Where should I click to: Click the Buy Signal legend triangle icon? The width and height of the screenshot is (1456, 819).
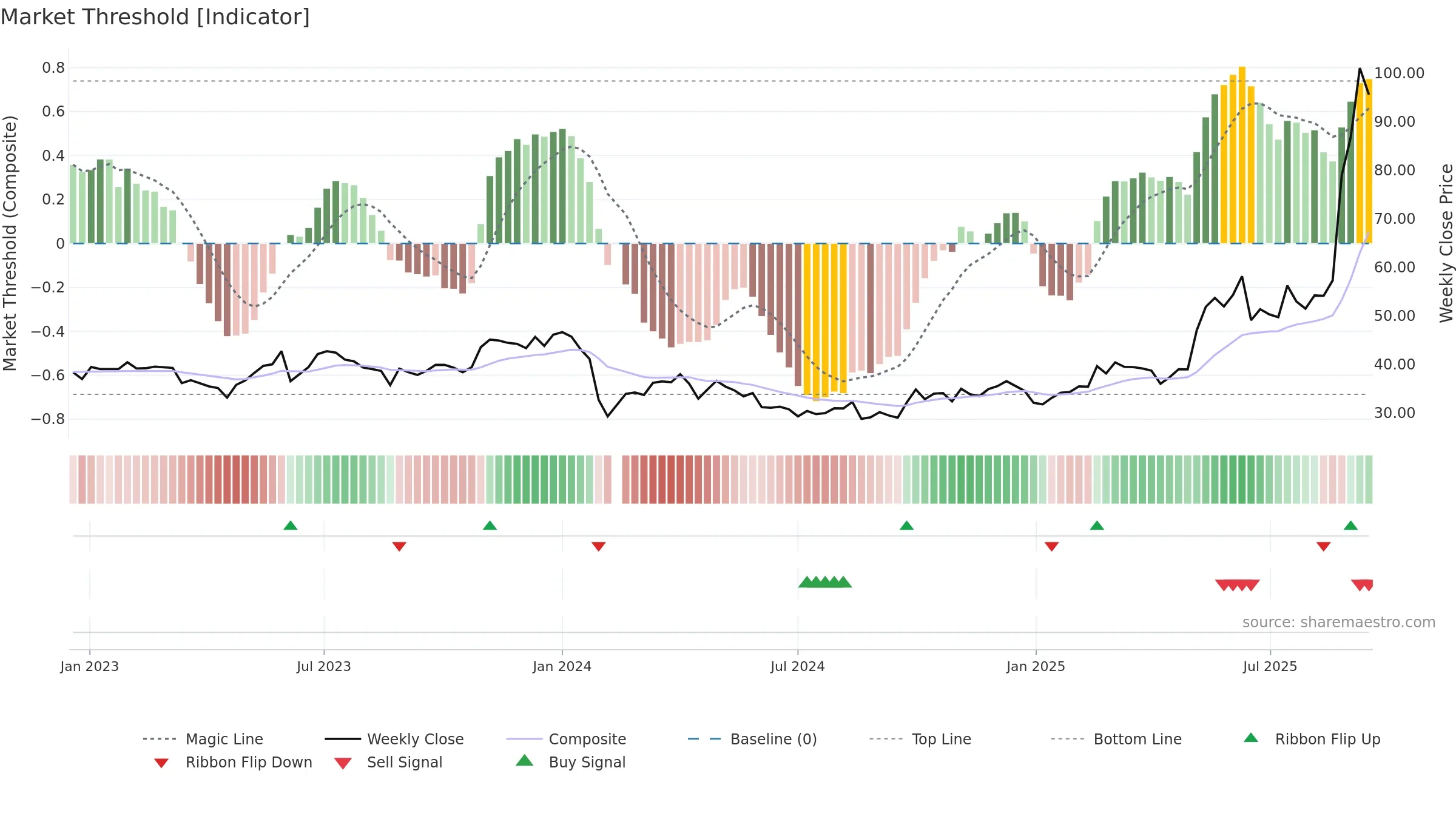(525, 760)
